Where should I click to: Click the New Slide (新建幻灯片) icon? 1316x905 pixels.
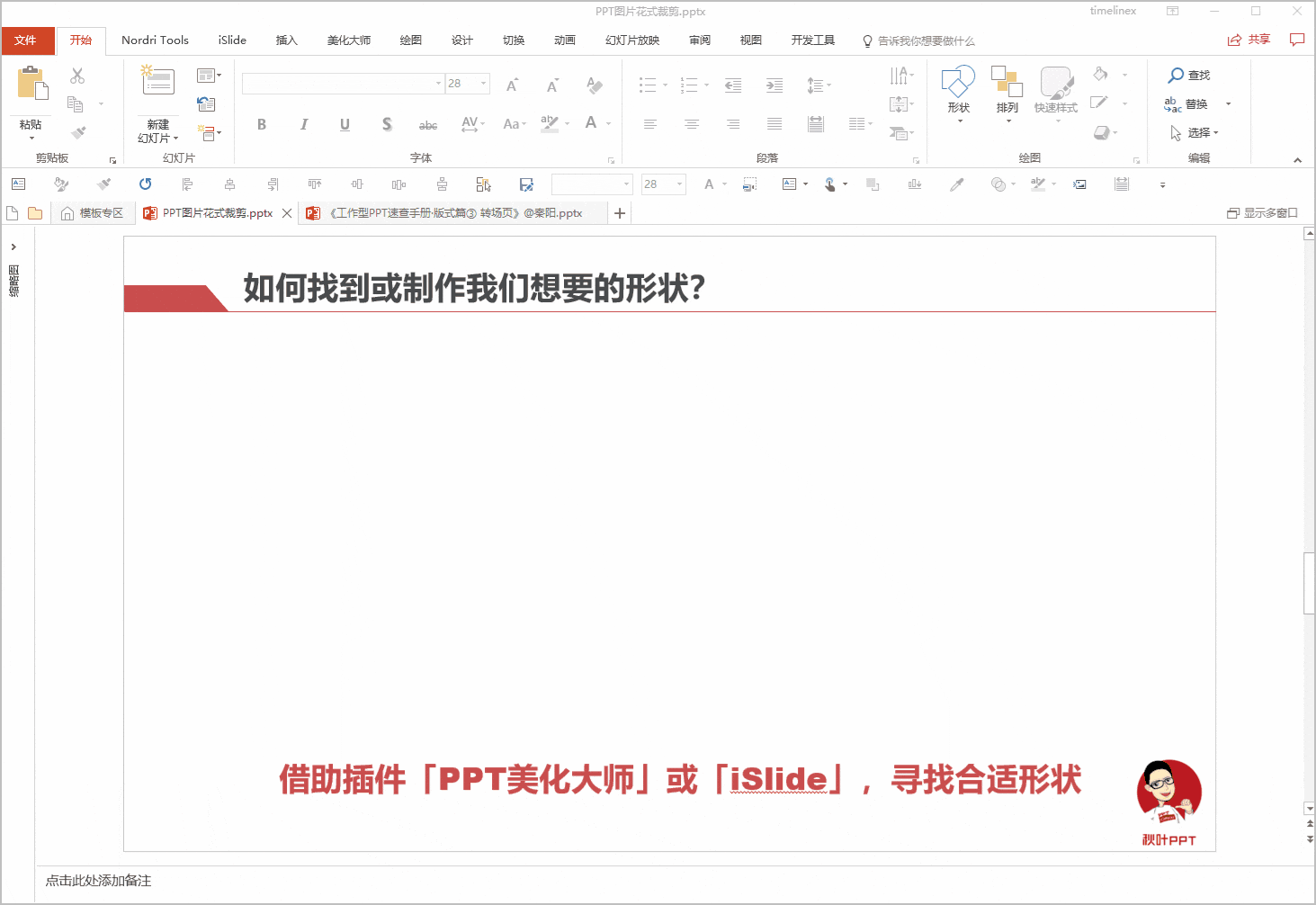(x=157, y=81)
